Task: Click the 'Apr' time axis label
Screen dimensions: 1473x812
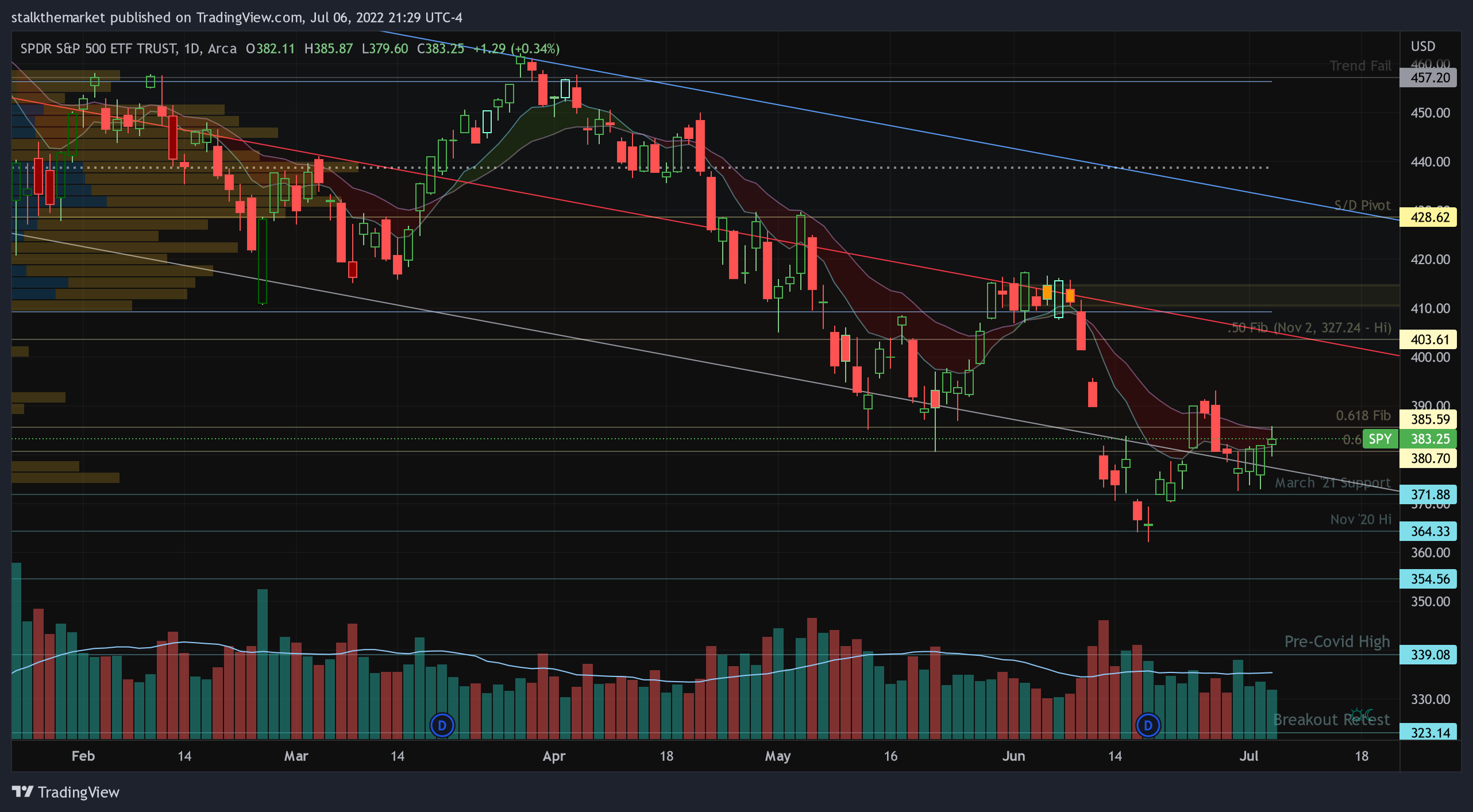Action: 554,756
